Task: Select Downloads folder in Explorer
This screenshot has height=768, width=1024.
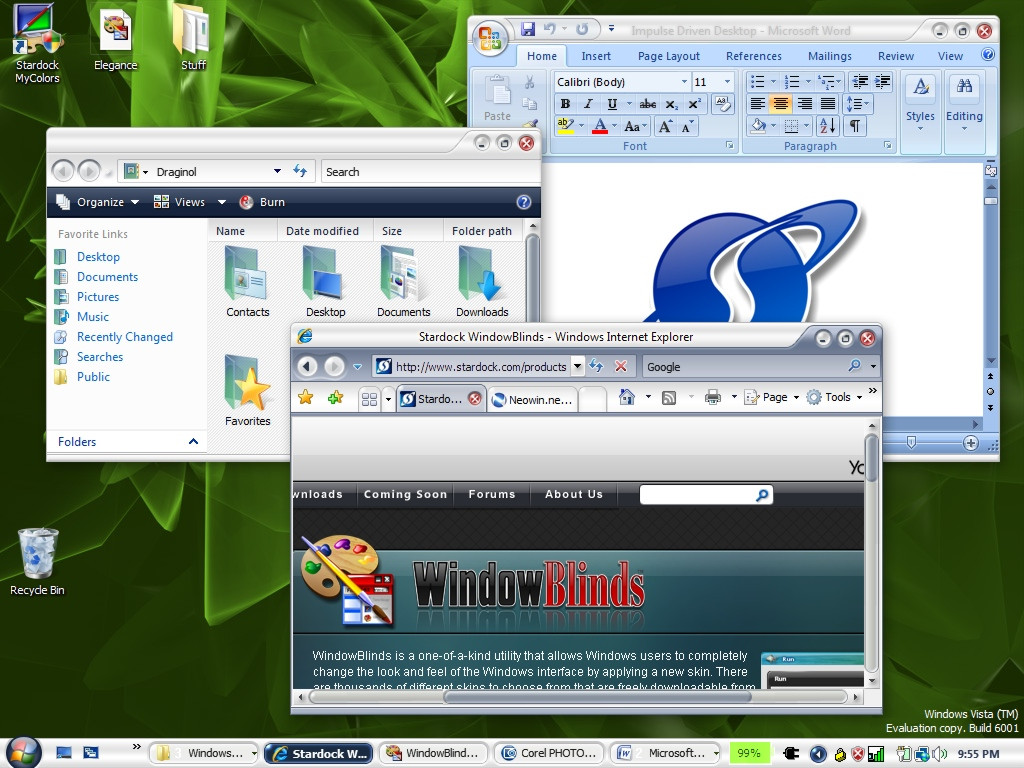Action: click(x=482, y=282)
